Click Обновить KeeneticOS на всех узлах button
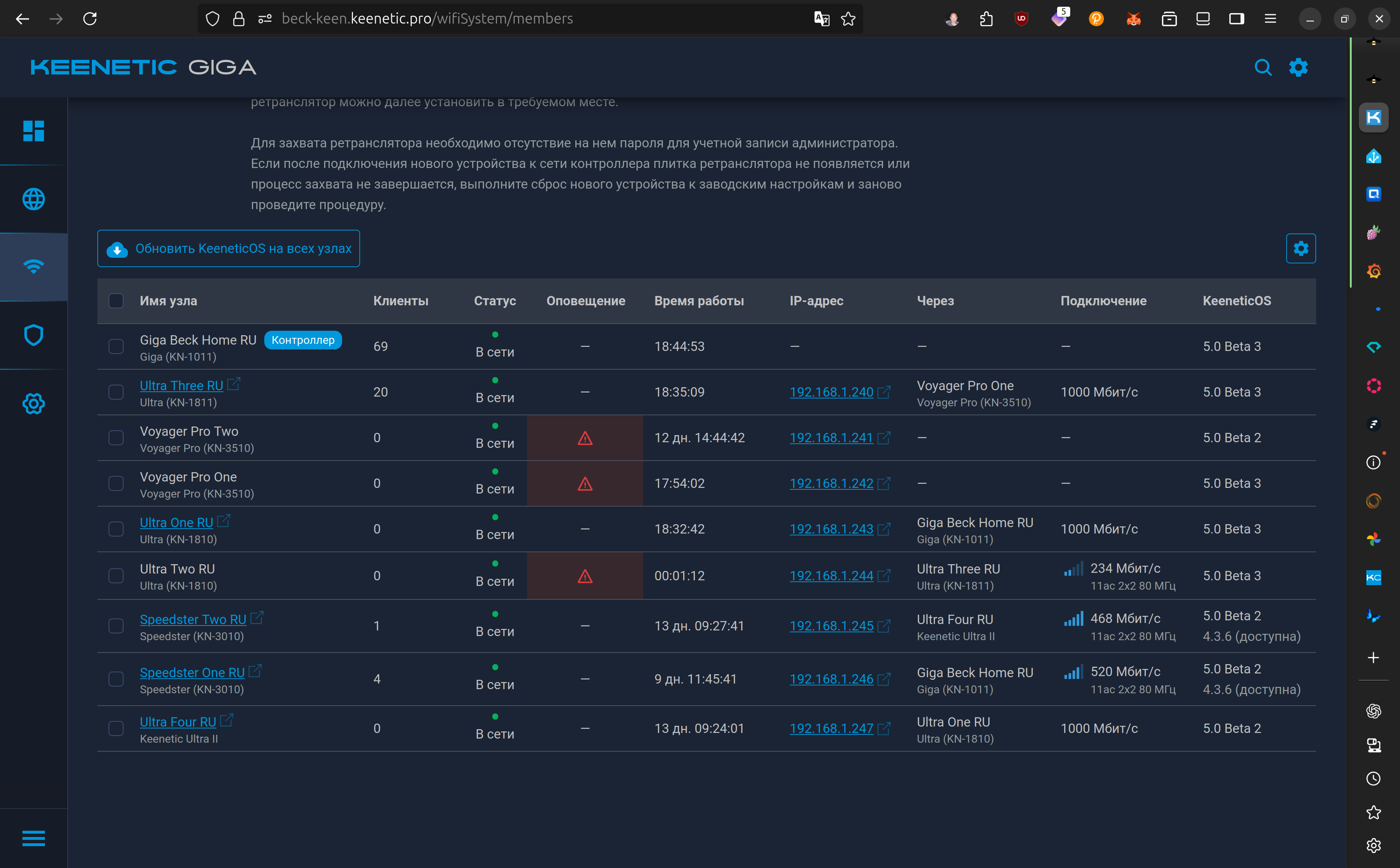Viewport: 1400px width, 868px height. [229, 248]
